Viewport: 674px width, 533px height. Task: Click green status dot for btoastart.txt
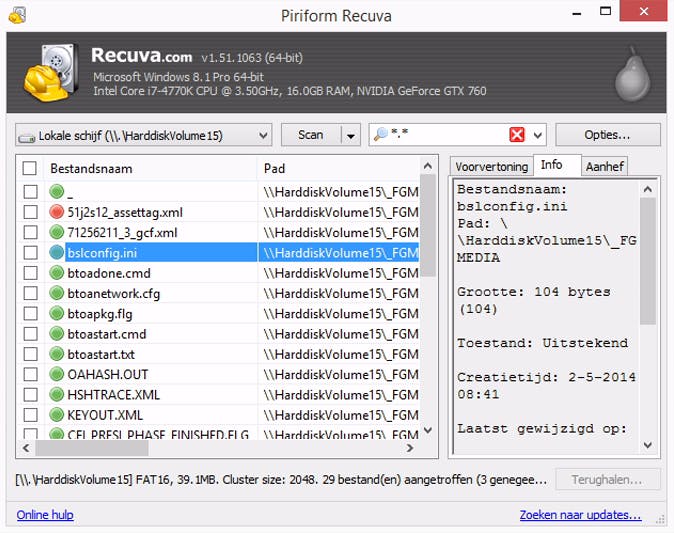56,354
